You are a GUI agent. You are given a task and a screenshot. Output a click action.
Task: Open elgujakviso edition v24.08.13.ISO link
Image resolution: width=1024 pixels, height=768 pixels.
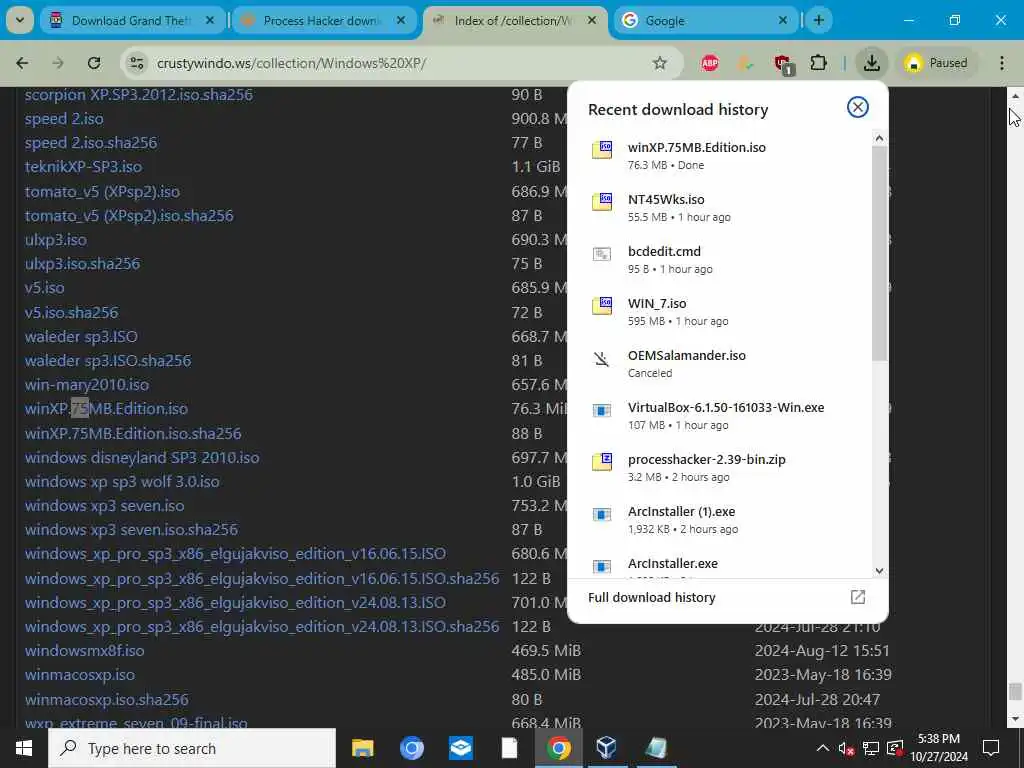point(235,602)
